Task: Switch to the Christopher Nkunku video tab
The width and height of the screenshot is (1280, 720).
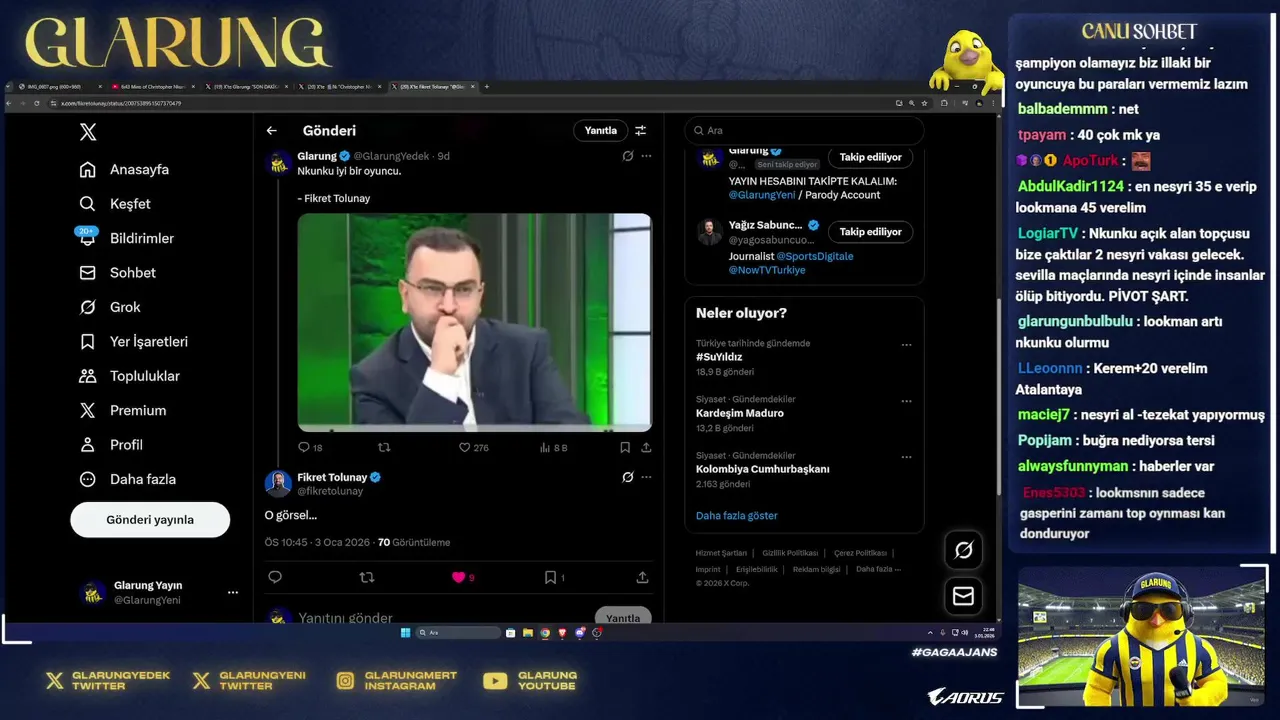Action: [154, 87]
